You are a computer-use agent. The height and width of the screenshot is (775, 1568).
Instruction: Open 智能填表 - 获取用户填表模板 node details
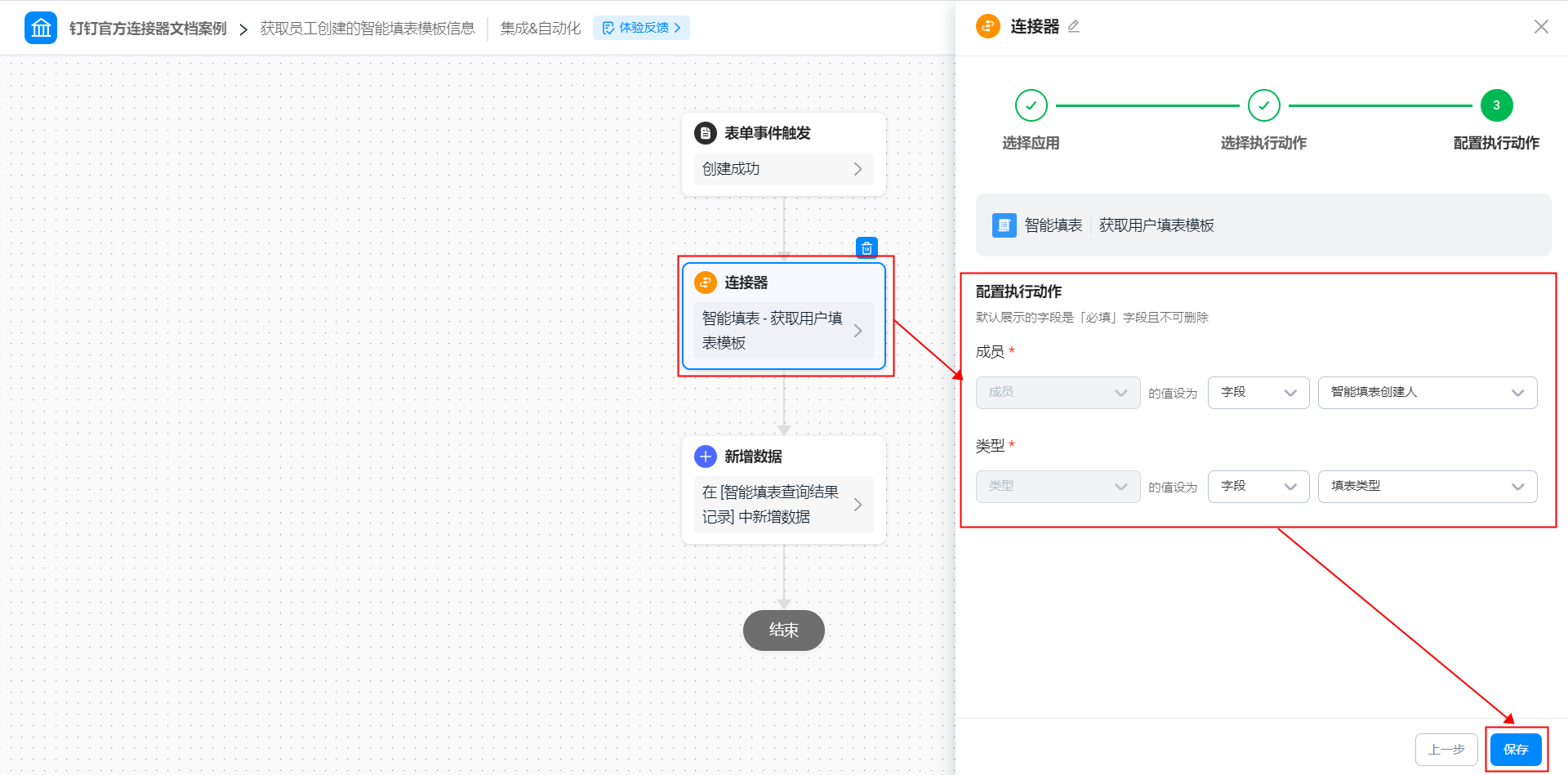(x=783, y=331)
